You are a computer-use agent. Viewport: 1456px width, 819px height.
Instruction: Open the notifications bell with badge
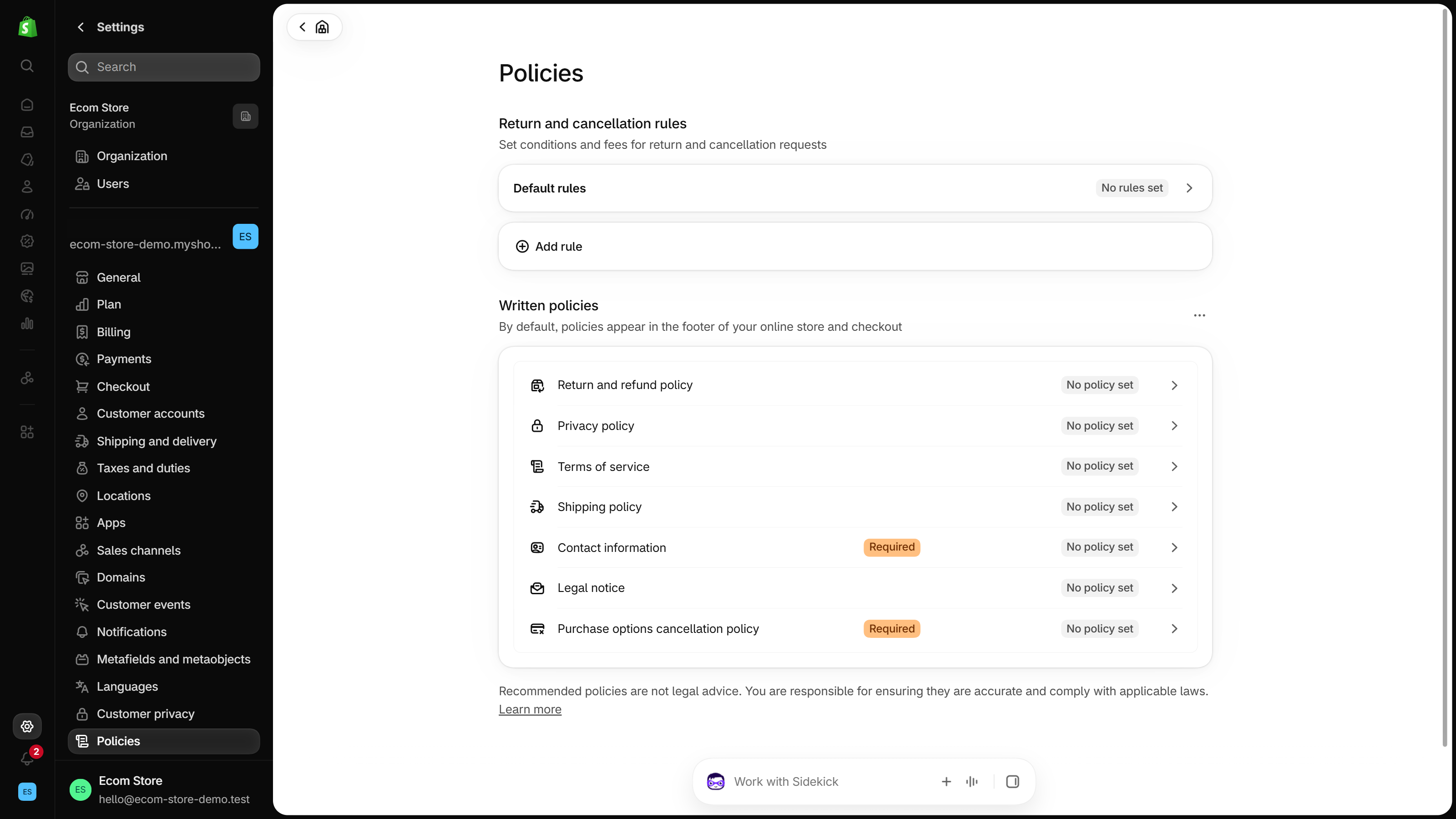(27, 758)
